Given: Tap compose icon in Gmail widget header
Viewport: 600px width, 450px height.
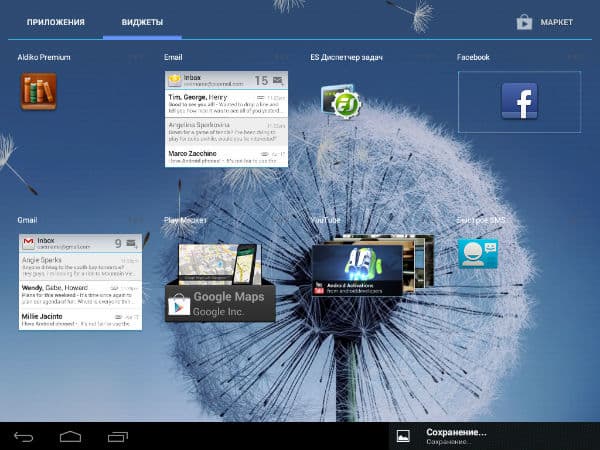Looking at the screenshot, I should coord(132,243).
